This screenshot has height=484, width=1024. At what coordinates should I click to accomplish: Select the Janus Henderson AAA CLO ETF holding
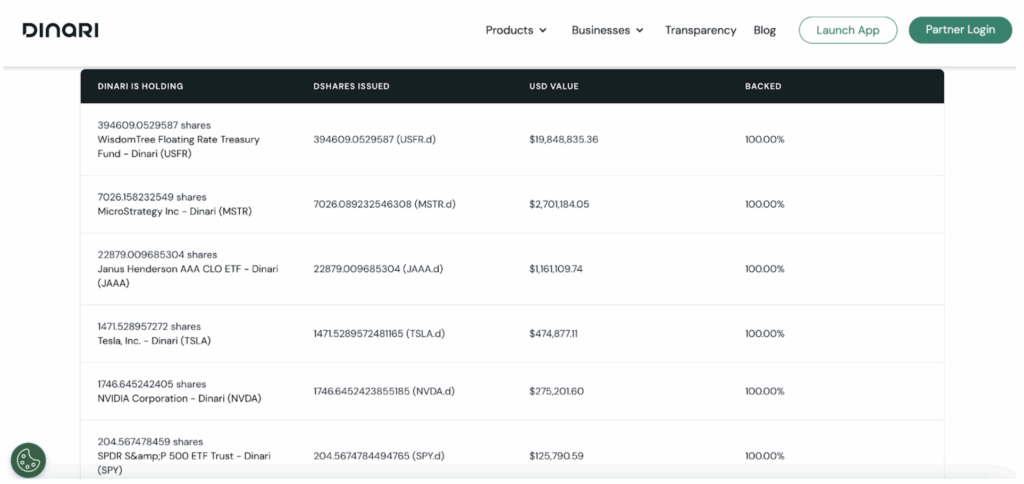(x=187, y=269)
